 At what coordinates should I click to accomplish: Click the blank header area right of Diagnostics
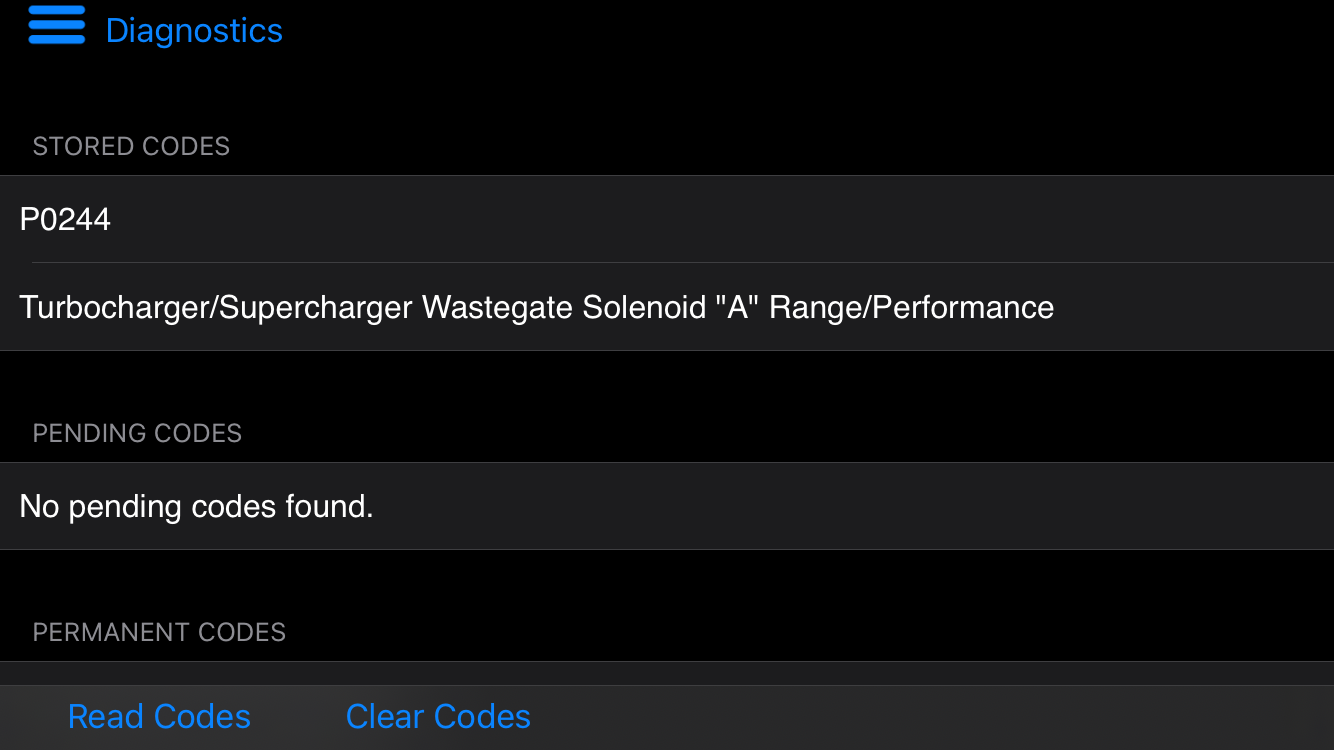tap(800, 30)
